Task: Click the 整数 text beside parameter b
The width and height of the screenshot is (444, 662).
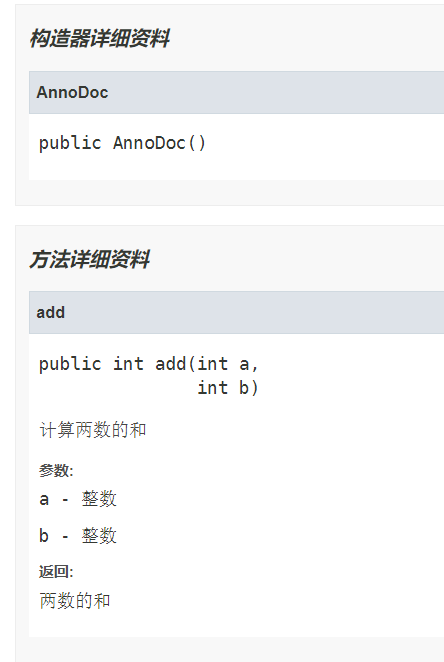Action: tap(99, 535)
